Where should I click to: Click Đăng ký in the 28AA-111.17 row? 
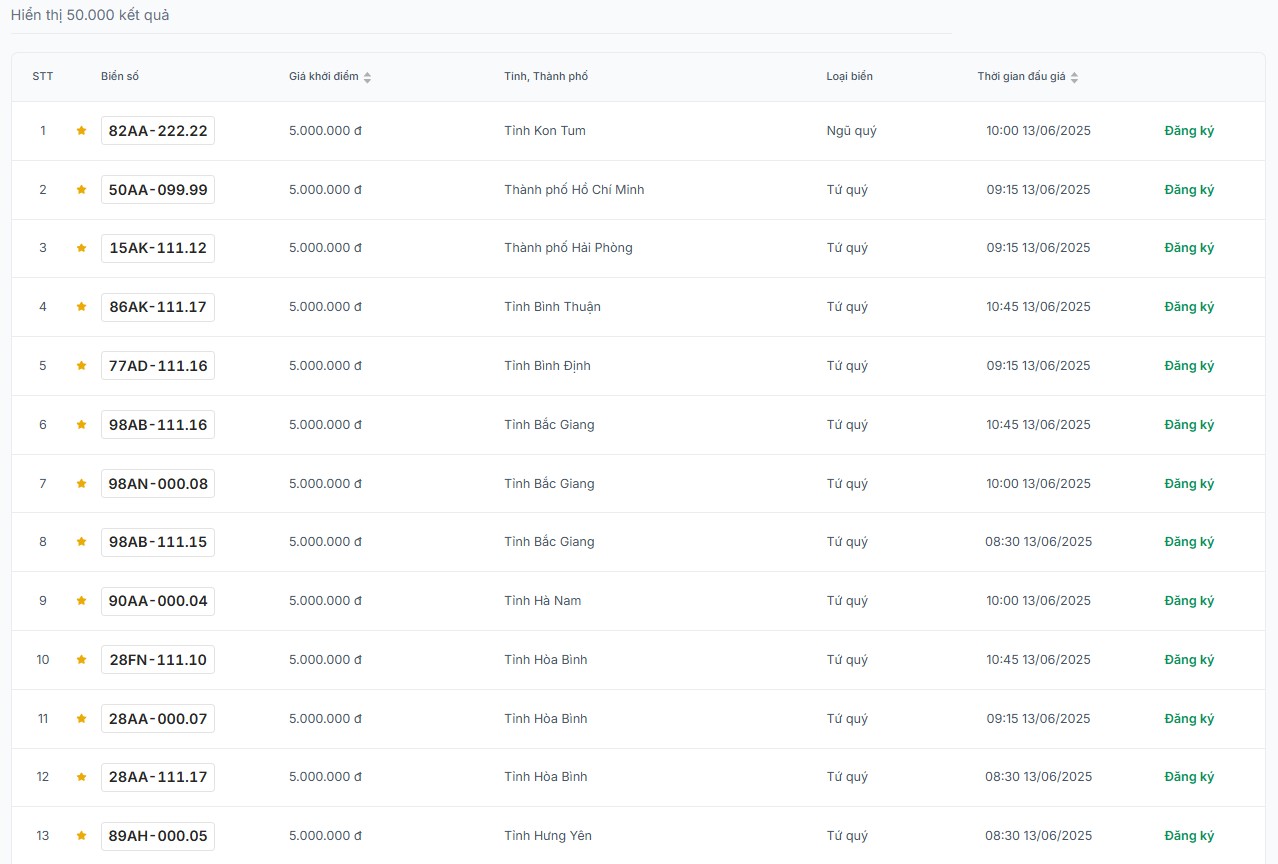[x=1189, y=777]
